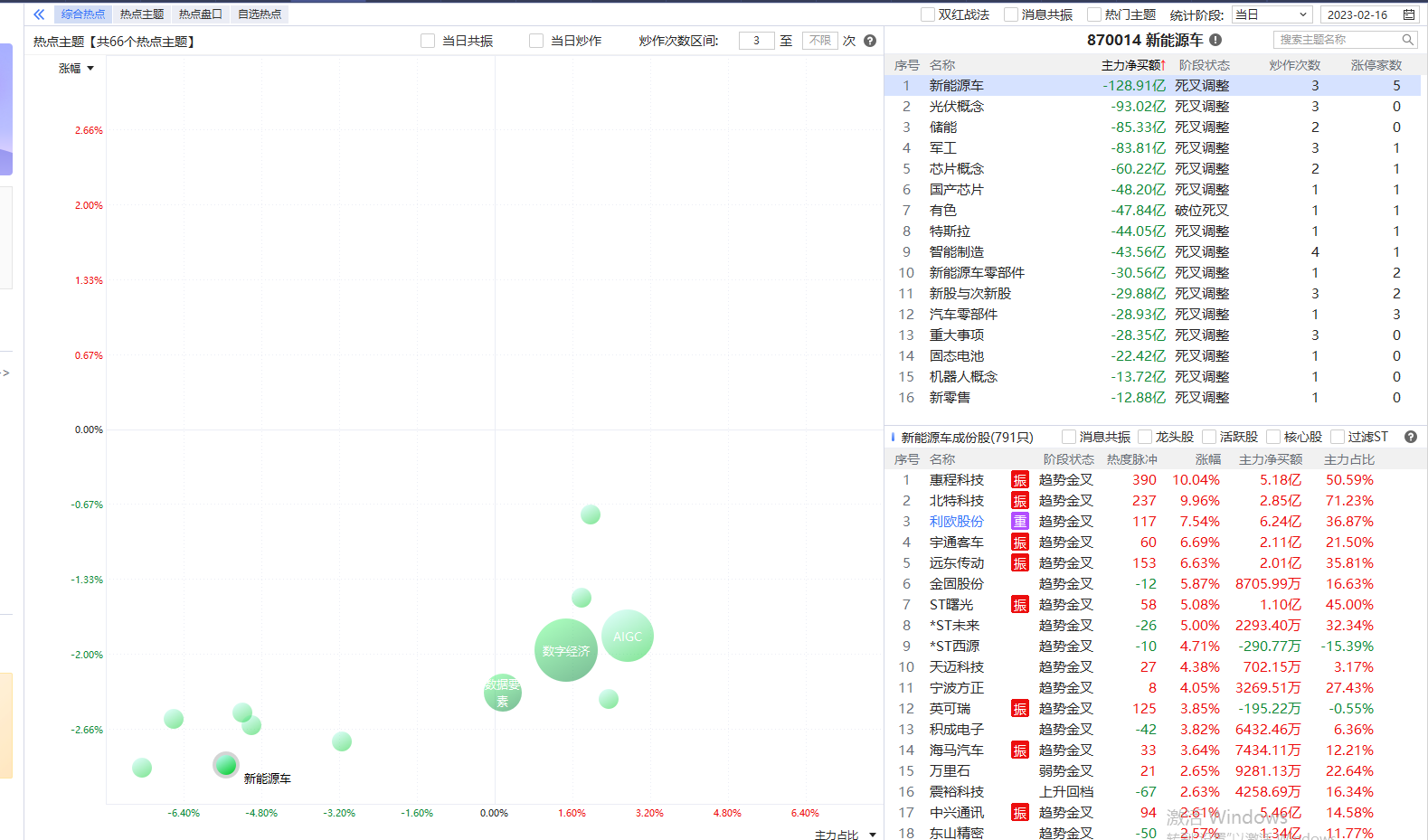Image resolution: width=1428 pixels, height=840 pixels.
Task: Select the 重 badge for 利欧股份
Action: [1020, 522]
